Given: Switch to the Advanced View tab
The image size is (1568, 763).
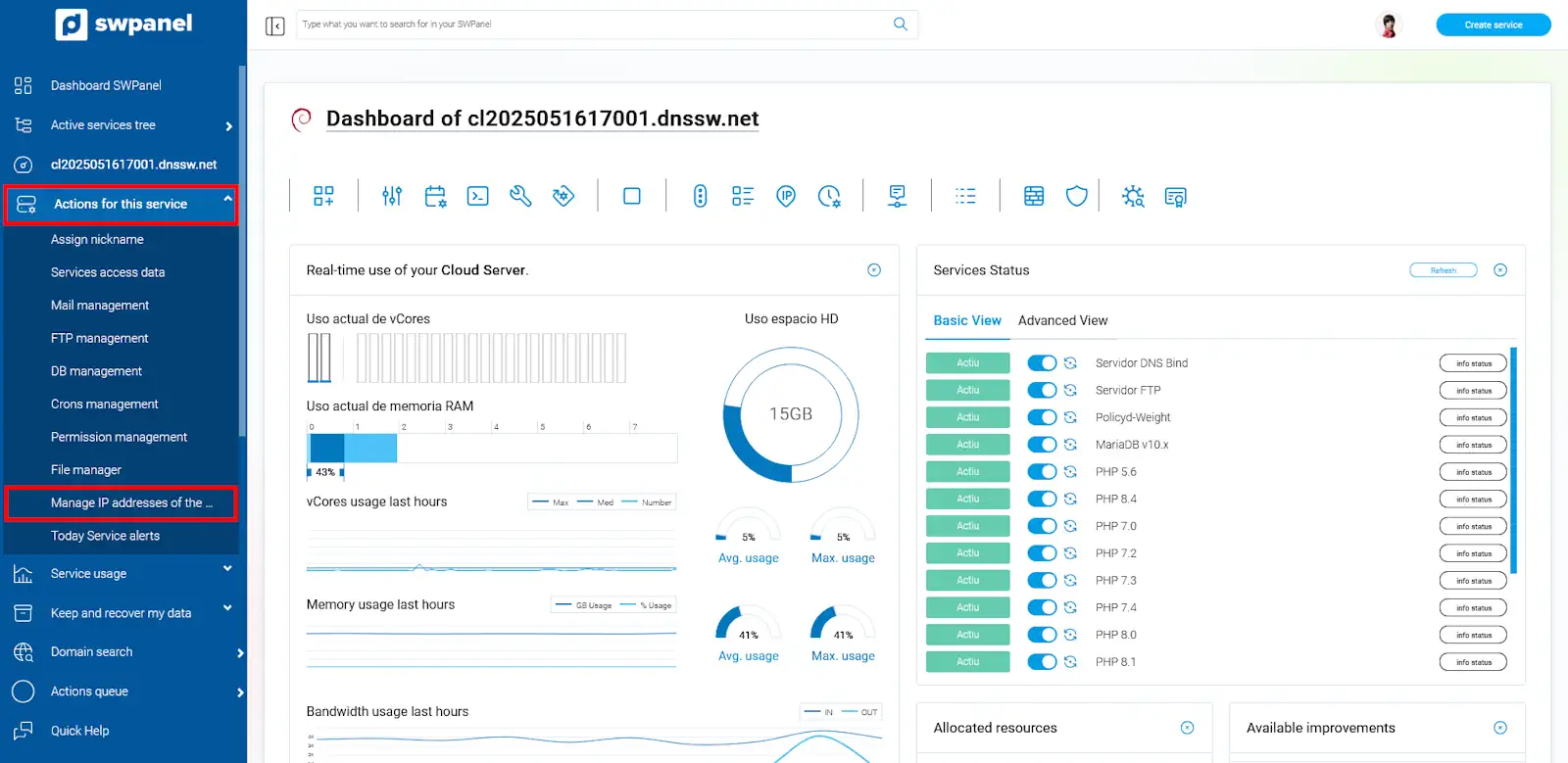Looking at the screenshot, I should 1062,320.
